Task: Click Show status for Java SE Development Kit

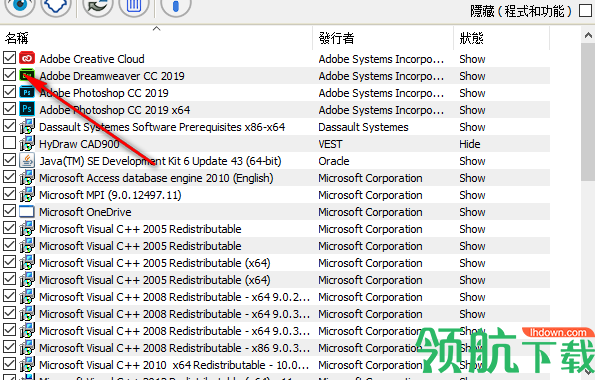Action: pyautogui.click(x=472, y=161)
